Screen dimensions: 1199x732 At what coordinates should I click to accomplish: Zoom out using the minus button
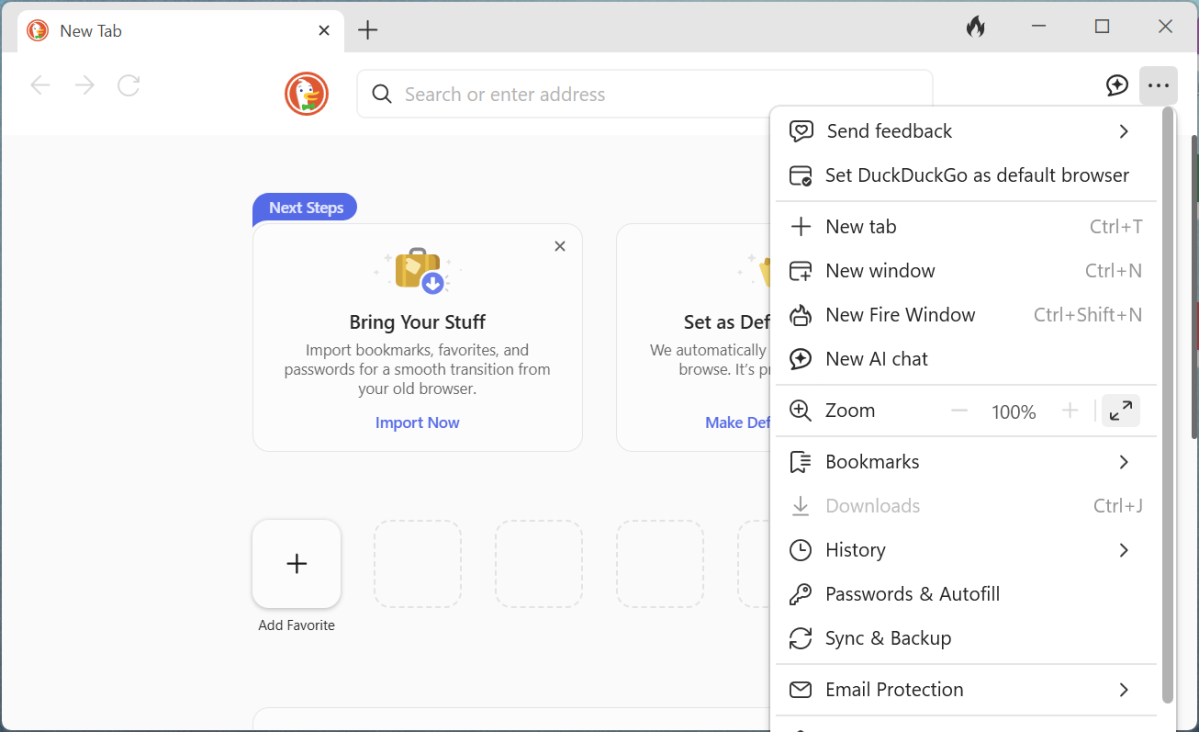(x=959, y=411)
